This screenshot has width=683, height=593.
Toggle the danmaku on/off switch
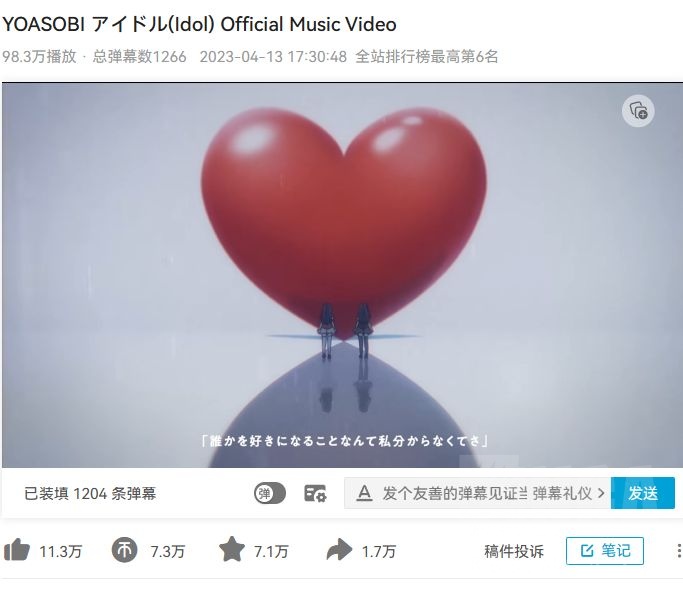coord(270,494)
